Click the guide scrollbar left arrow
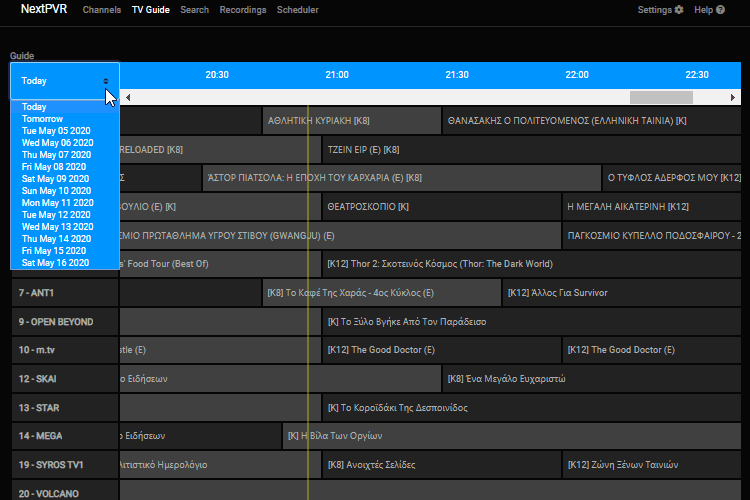This screenshot has width=750, height=500. click(x=128, y=98)
